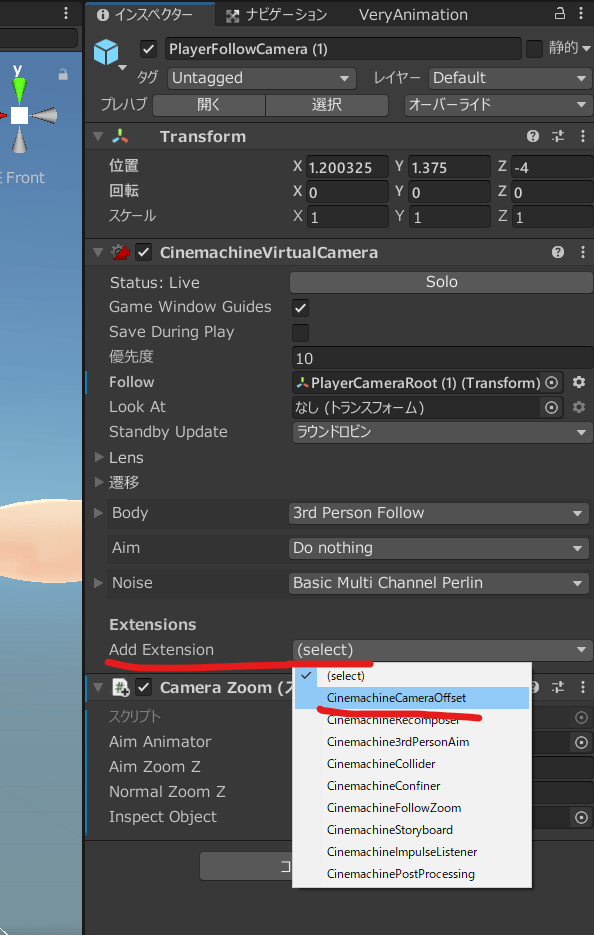
Task: Open Camera Zoom preset settings icon
Action: (x=558, y=688)
